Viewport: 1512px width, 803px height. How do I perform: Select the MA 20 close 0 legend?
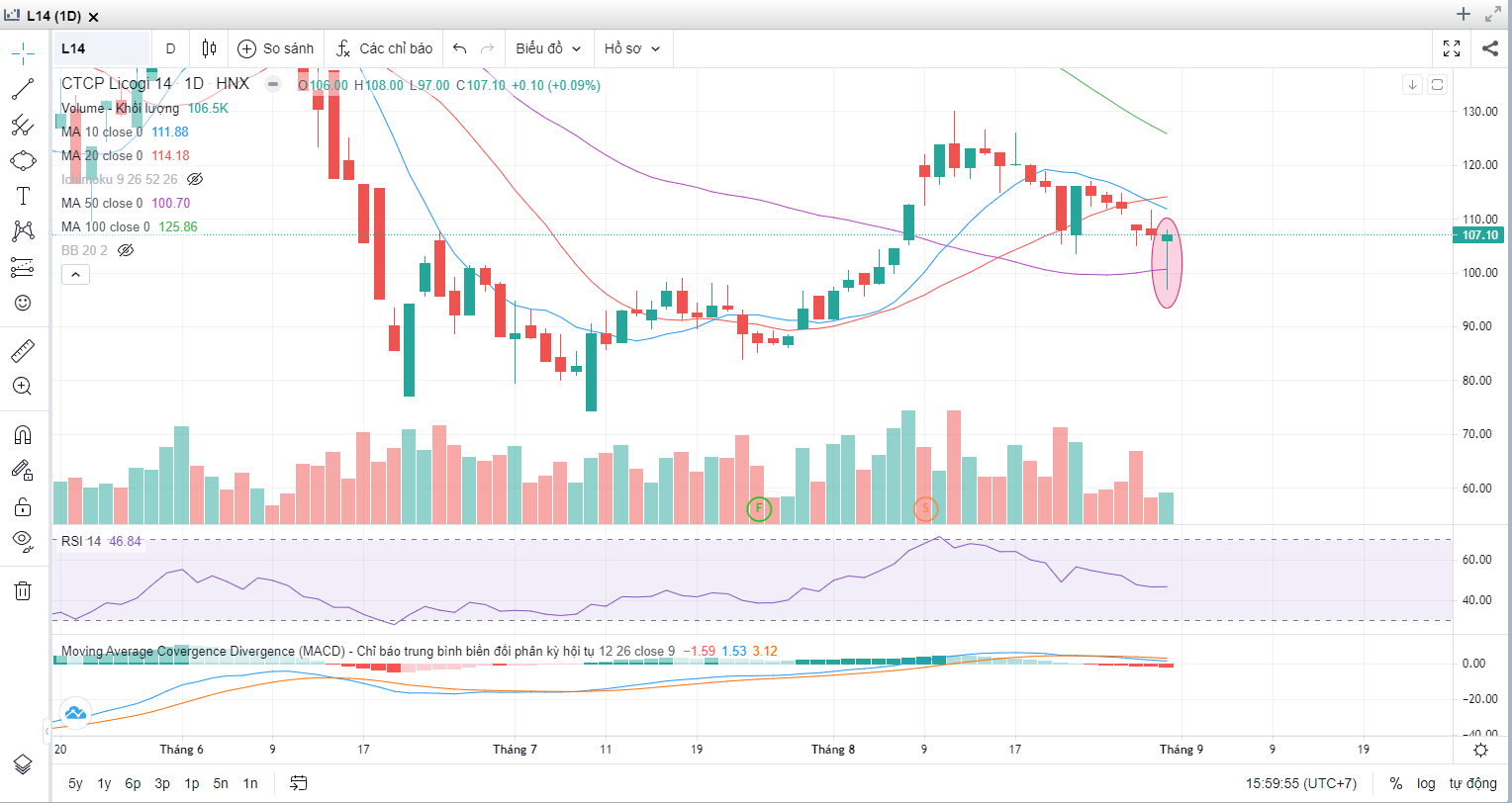[x=102, y=155]
